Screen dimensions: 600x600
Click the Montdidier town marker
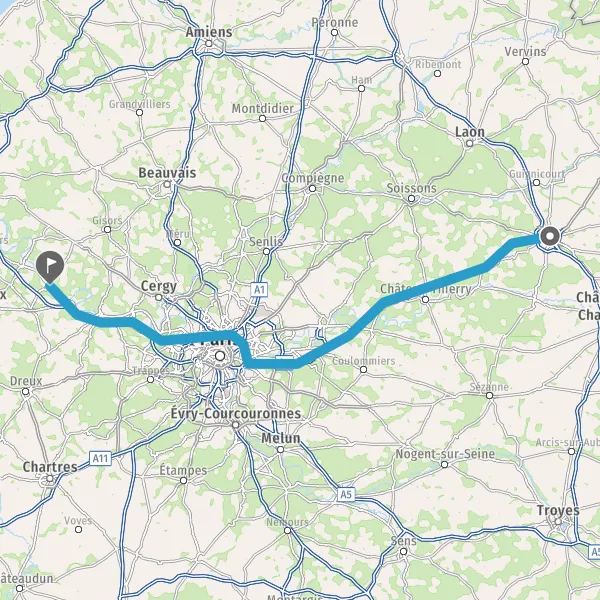262,119
